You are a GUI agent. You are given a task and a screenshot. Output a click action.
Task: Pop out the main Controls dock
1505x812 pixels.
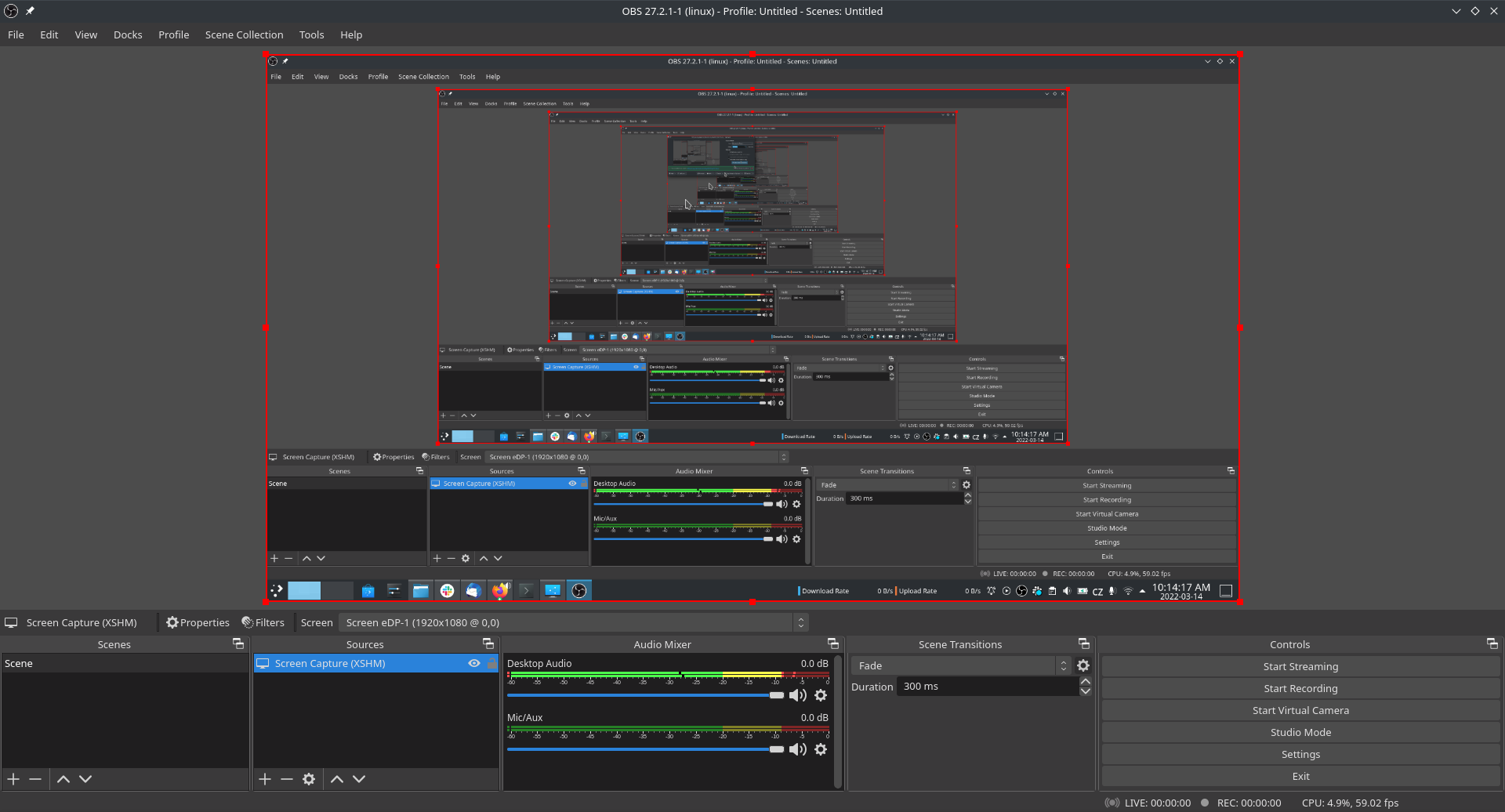[1492, 643]
